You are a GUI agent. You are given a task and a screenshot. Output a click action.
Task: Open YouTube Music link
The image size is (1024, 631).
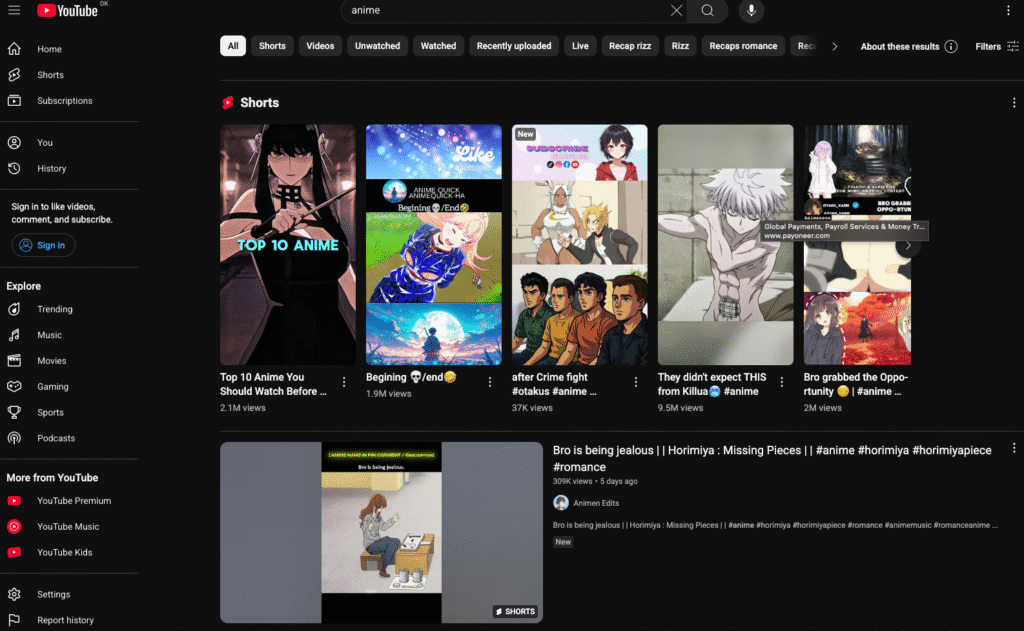[x=69, y=526]
